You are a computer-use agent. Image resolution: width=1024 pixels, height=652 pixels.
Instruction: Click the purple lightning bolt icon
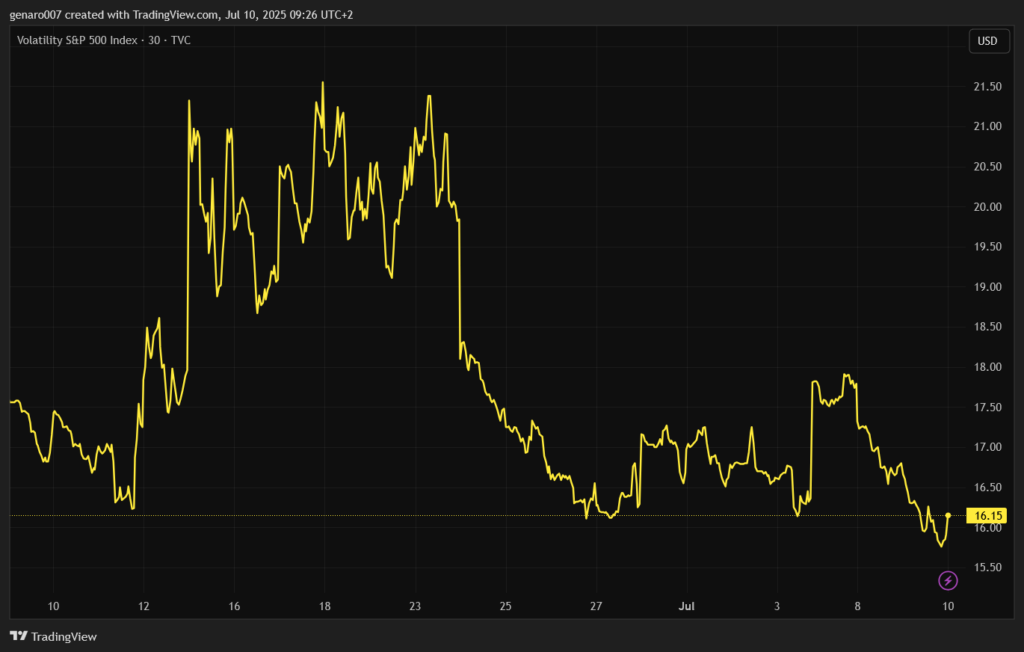pos(948,580)
